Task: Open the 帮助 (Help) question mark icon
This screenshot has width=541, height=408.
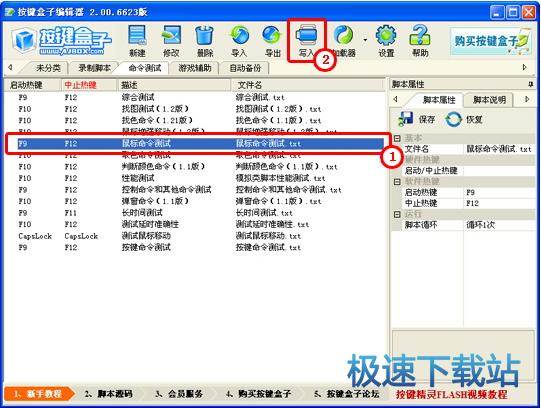Action: tap(420, 41)
